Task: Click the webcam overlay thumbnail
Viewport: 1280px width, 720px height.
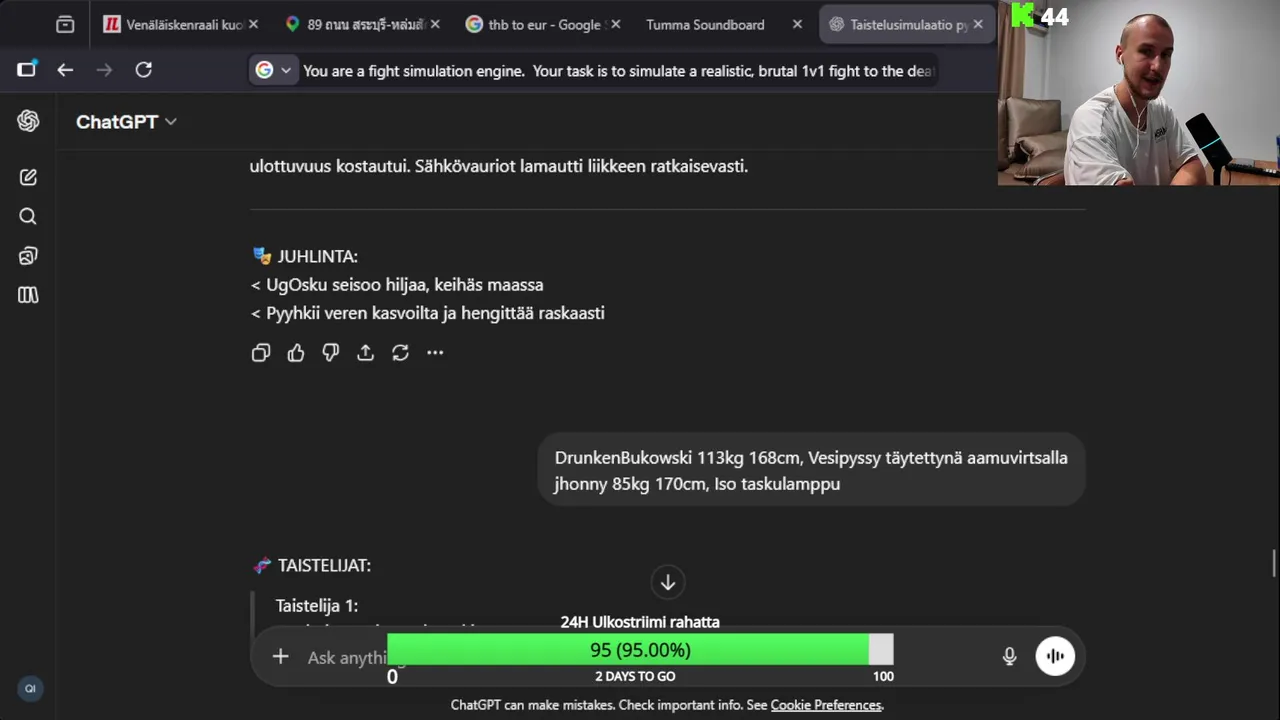Action: pos(1138,92)
